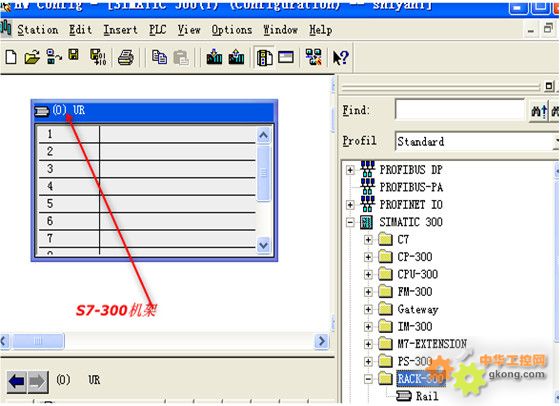Open the Options menu

coord(232,30)
